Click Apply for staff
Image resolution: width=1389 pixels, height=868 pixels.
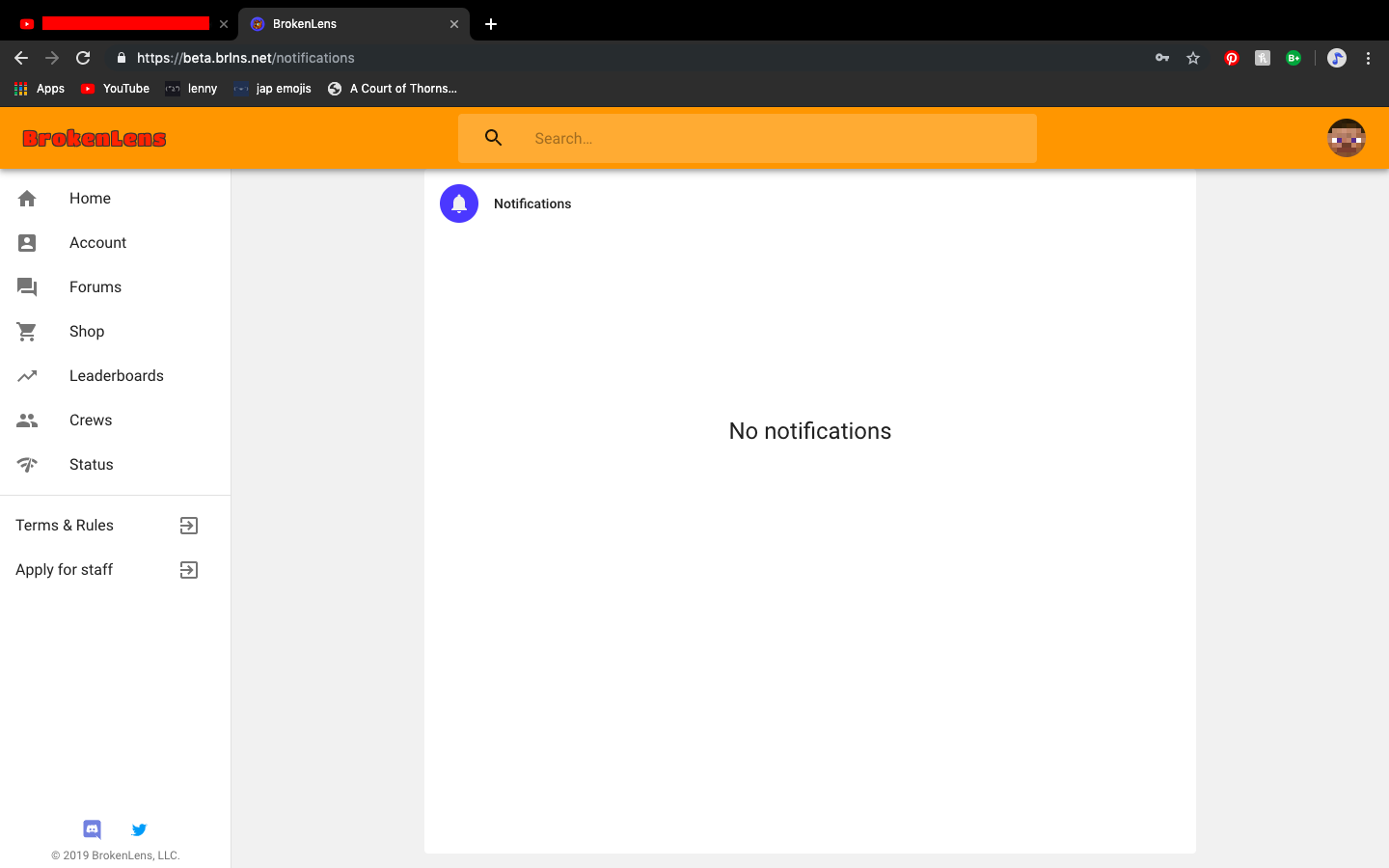tap(115, 570)
